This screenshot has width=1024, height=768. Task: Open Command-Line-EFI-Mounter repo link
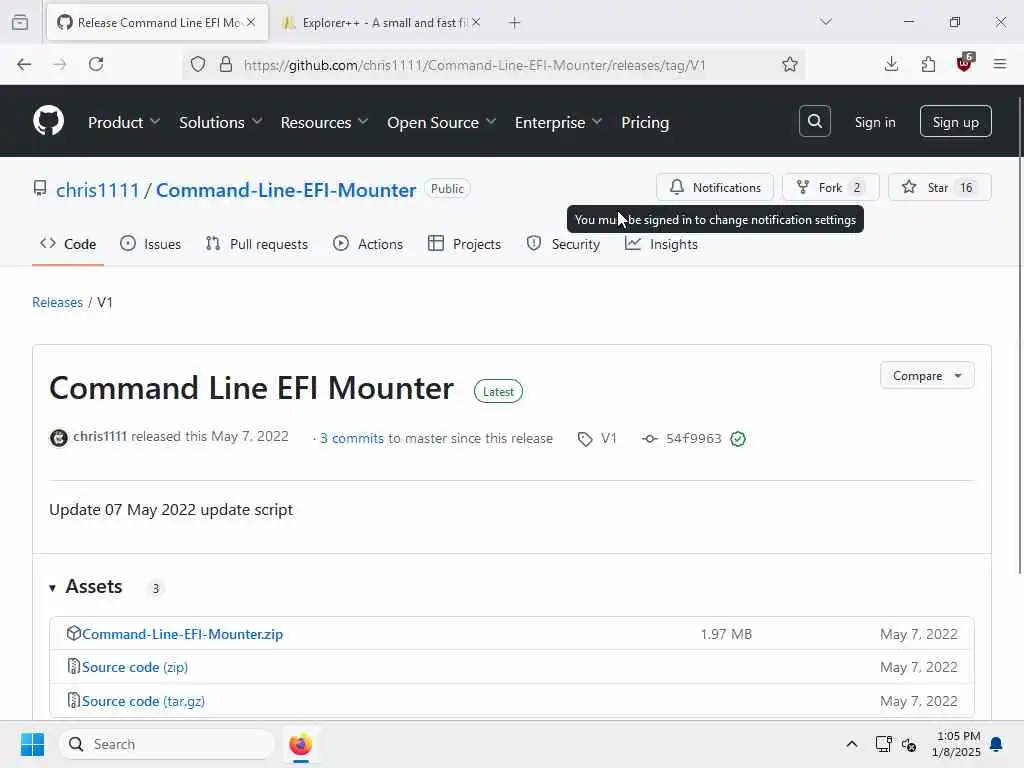pyautogui.click(x=286, y=189)
